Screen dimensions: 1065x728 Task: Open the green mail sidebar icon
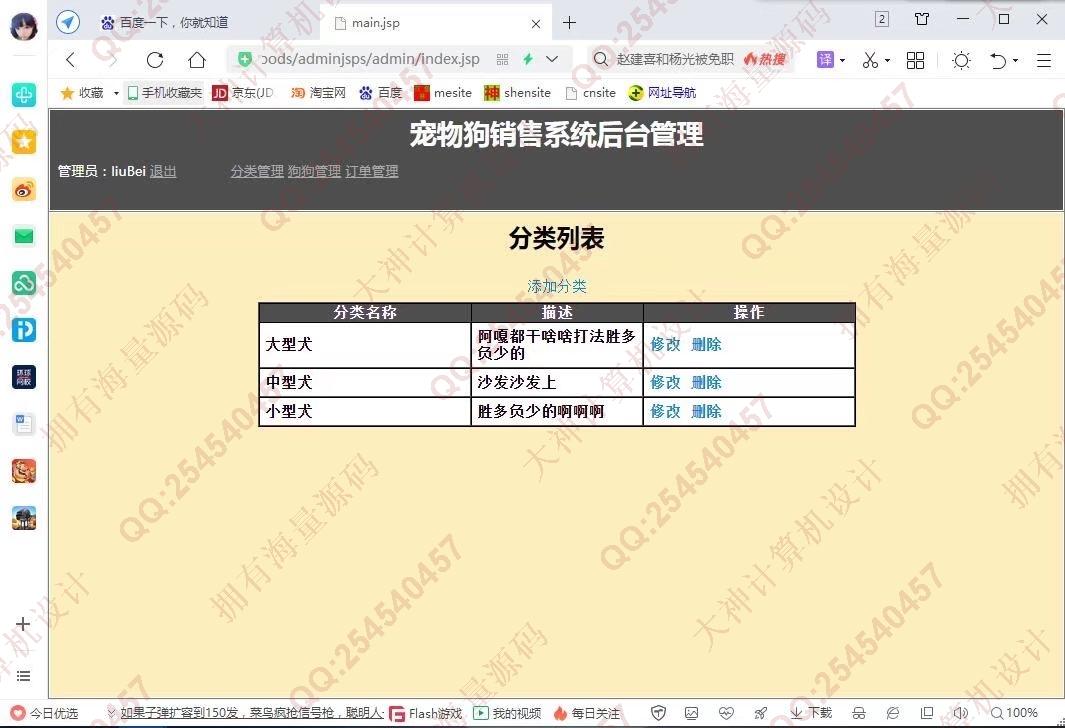[x=24, y=236]
